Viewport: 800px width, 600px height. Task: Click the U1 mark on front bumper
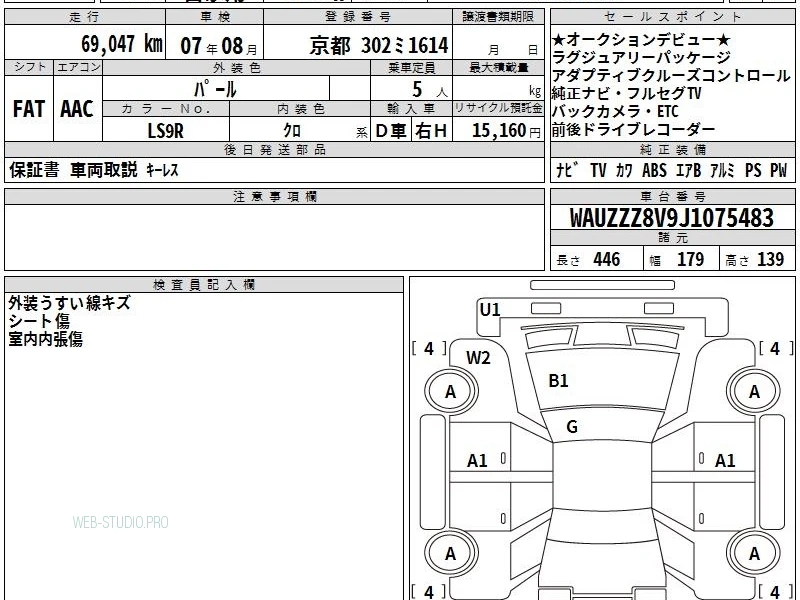(490, 310)
